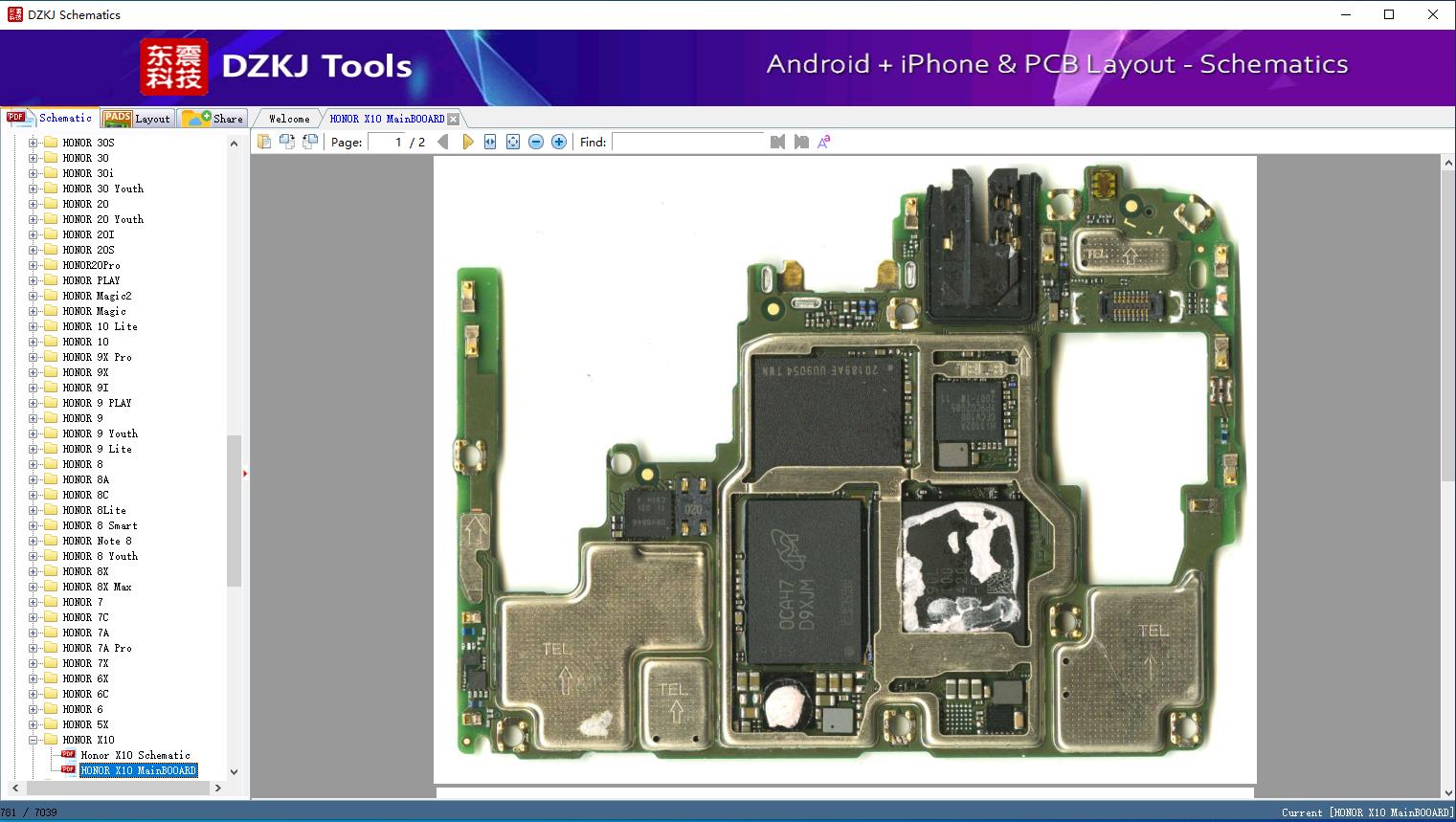This screenshot has width=1456, height=822.
Task: Click the HONOR Note 8 folder icon
Action: coord(50,541)
